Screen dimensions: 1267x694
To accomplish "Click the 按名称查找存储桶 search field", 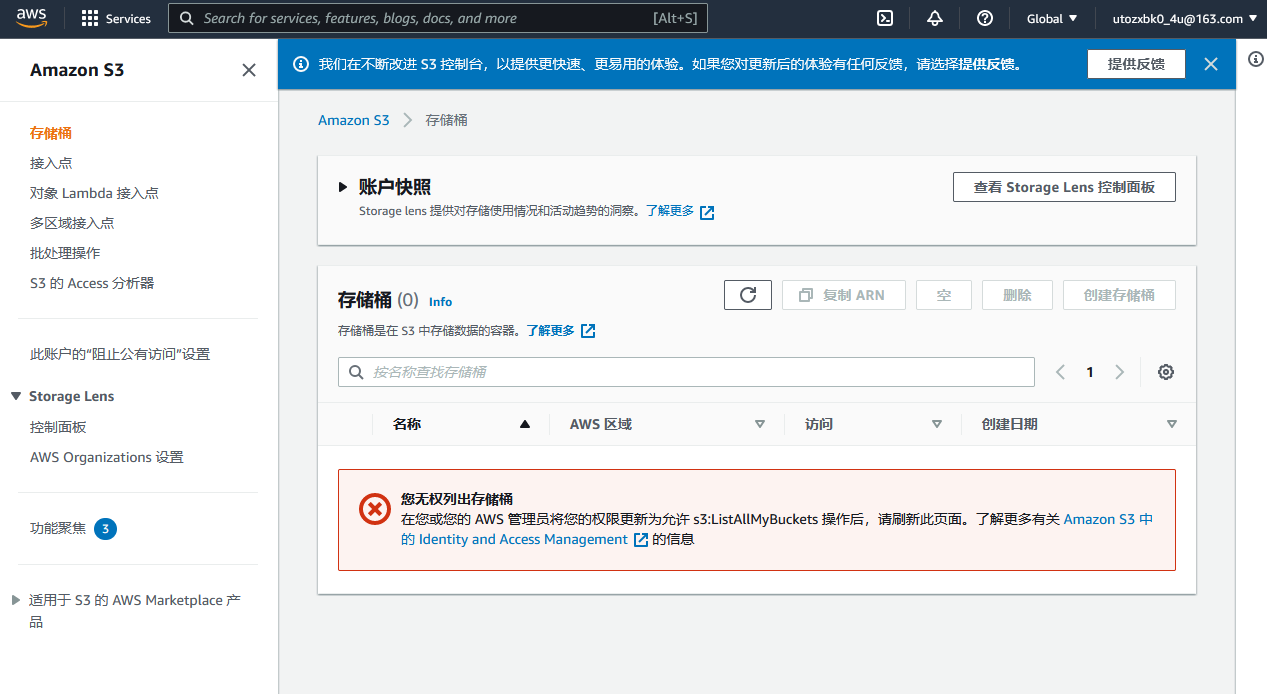I will tap(686, 372).
